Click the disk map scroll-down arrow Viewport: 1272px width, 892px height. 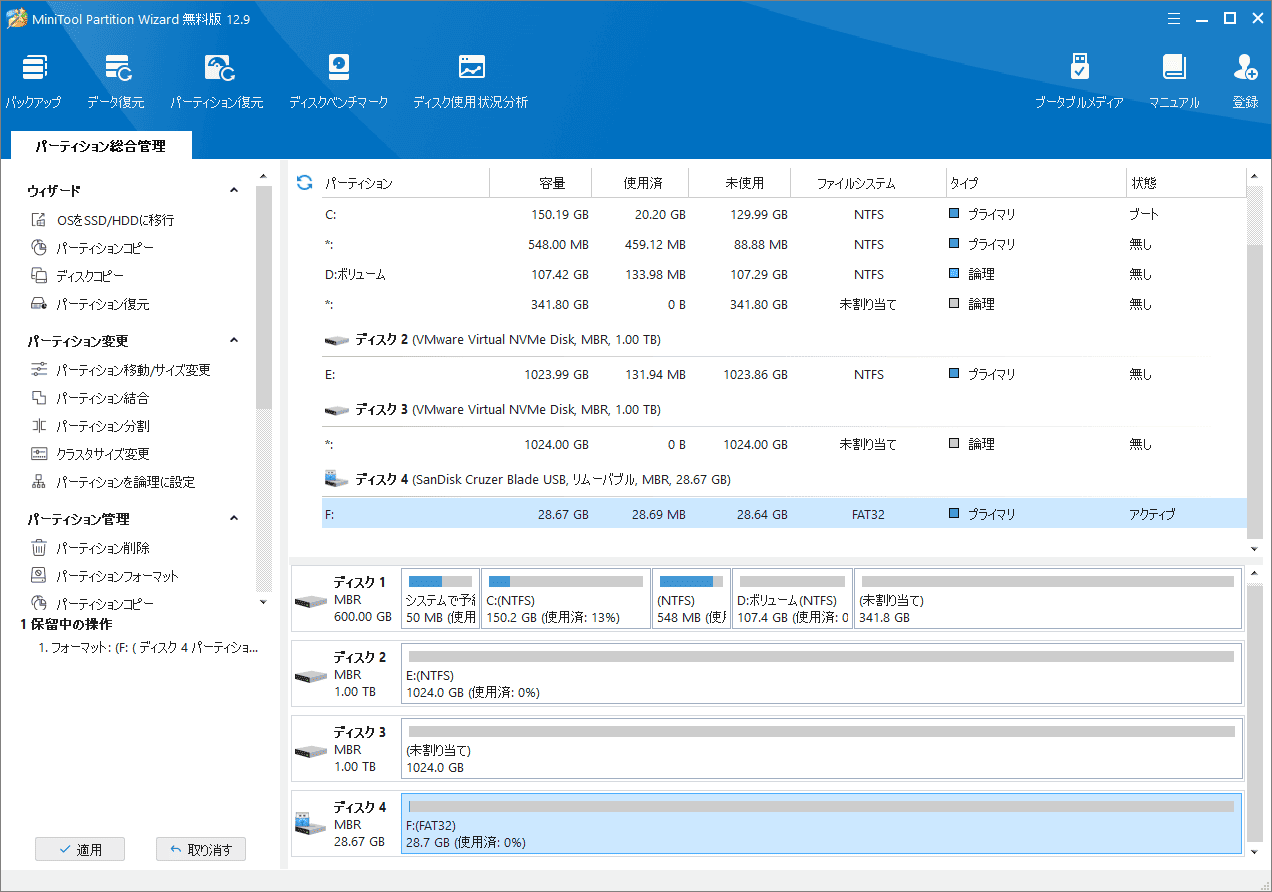1255,851
